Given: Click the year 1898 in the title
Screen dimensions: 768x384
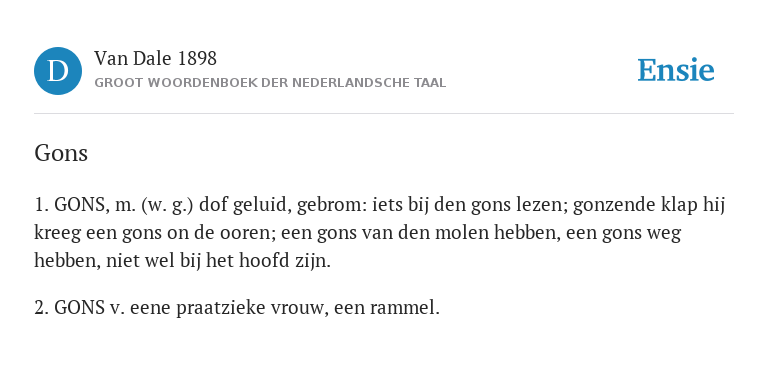Looking at the screenshot, I should pos(197,59).
